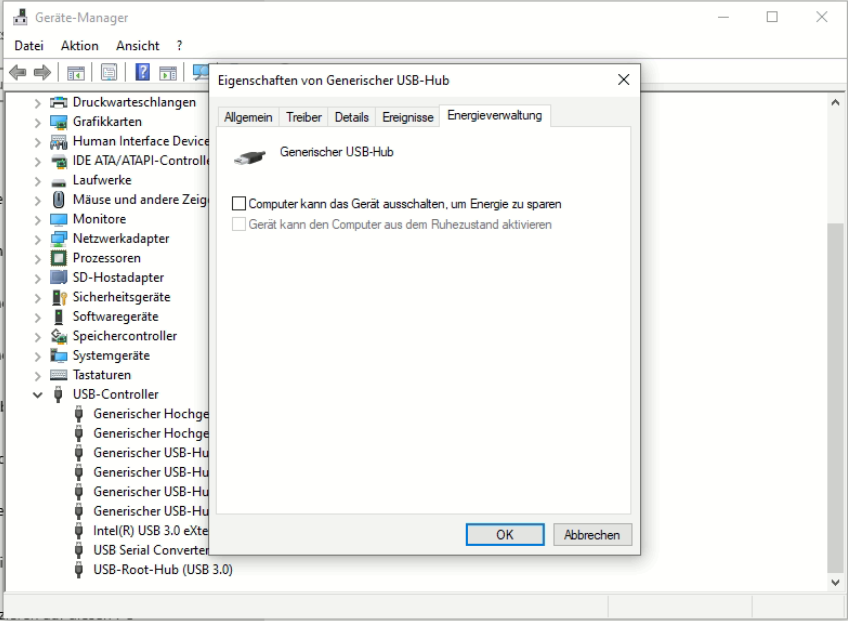Screen dimensions: 848x621
Task: Expand the Softwaregeräte node
Action: 37,317
